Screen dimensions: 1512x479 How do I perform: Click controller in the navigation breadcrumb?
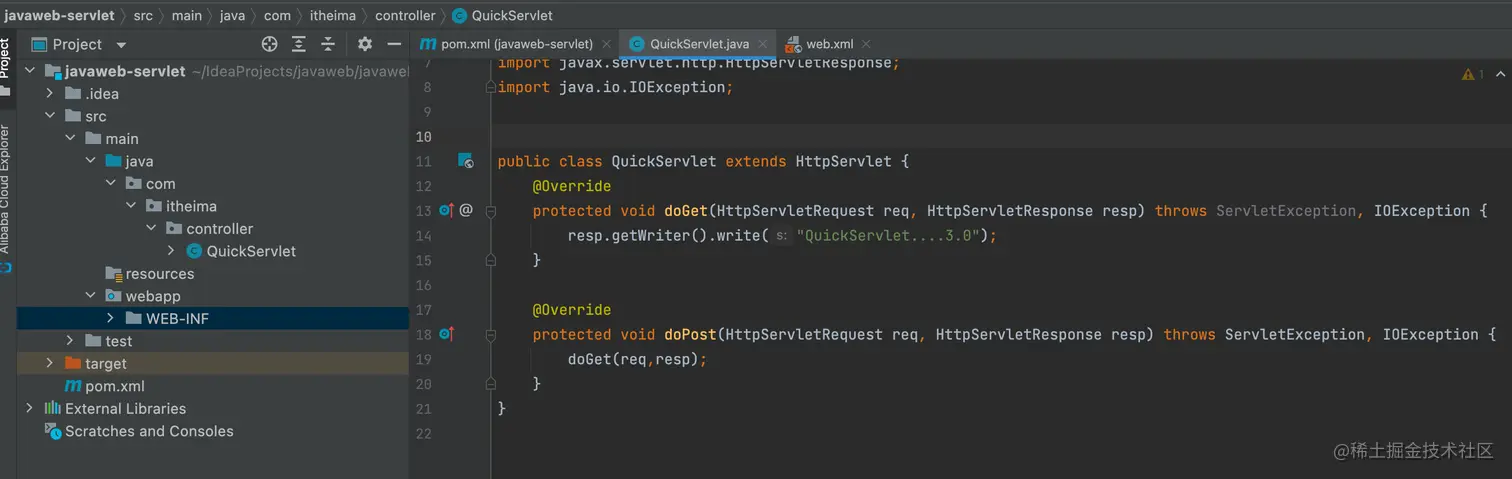(x=405, y=16)
